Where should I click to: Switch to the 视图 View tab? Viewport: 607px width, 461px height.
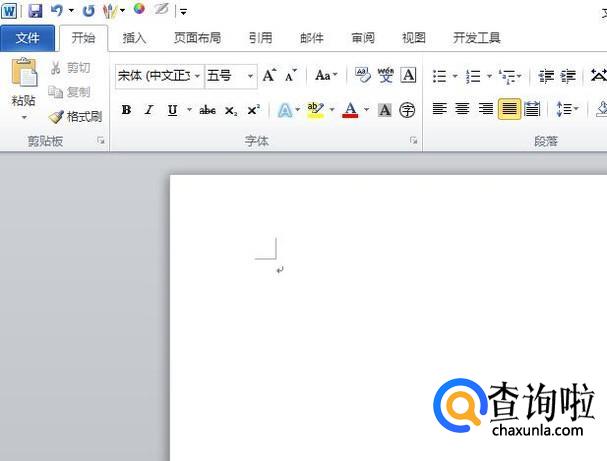(414, 38)
